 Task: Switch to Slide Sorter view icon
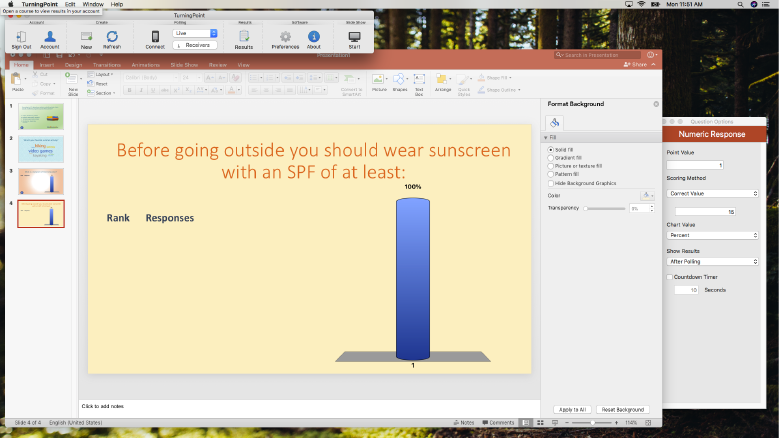[540, 423]
